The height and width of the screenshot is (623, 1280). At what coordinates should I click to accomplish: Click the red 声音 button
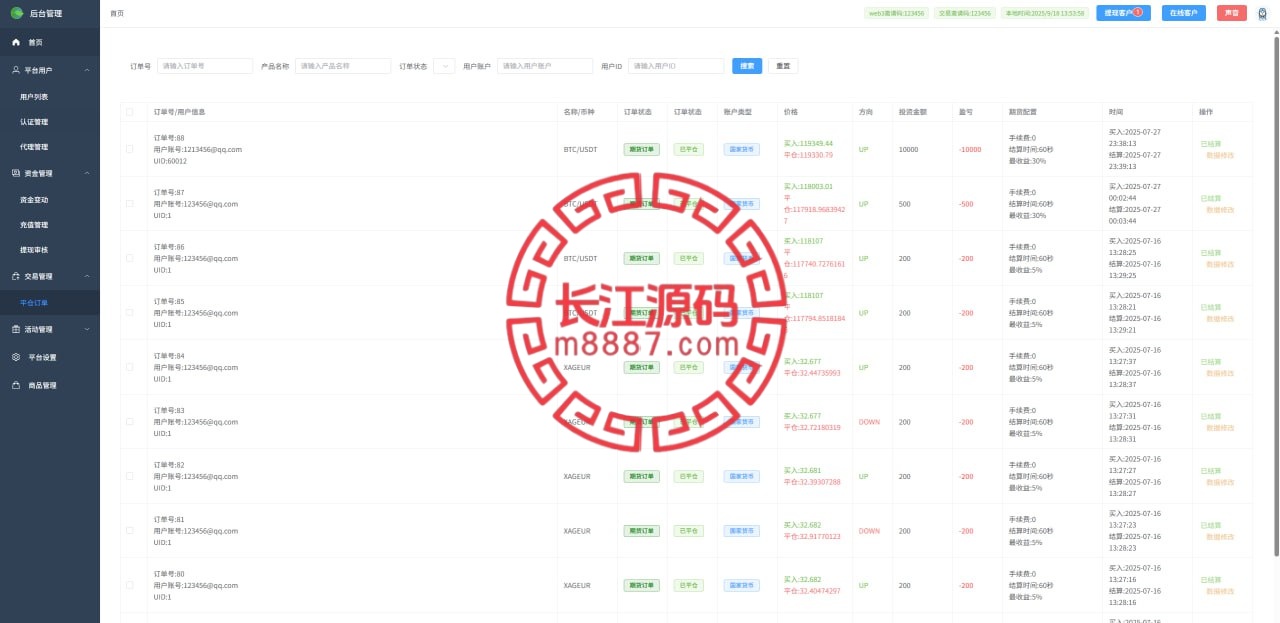tap(1231, 13)
